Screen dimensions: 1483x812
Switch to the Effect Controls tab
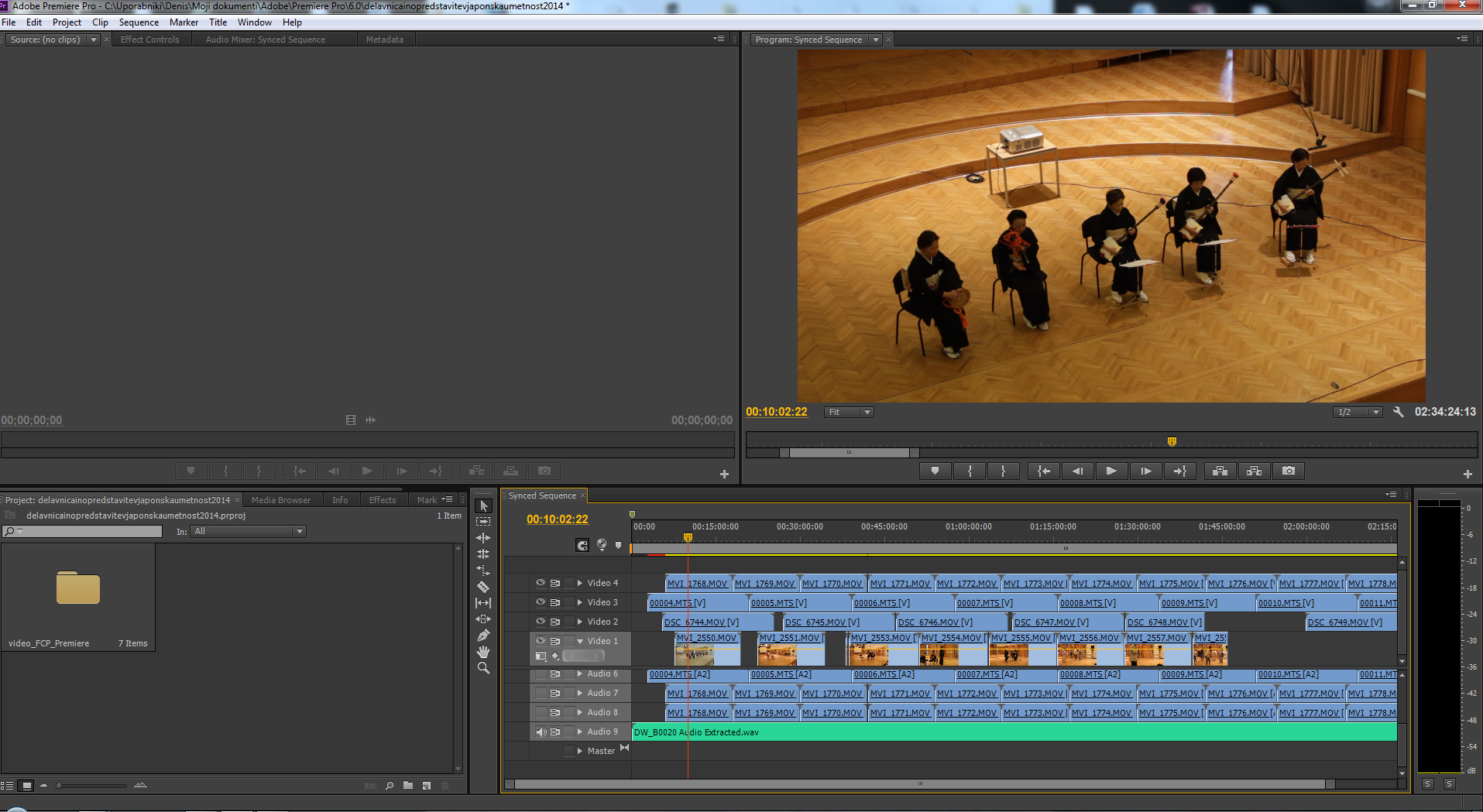[149, 39]
